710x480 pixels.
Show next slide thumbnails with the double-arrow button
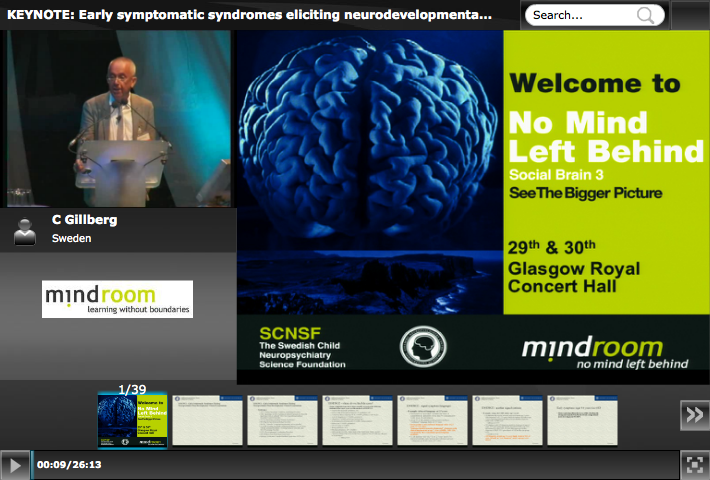[x=695, y=415]
